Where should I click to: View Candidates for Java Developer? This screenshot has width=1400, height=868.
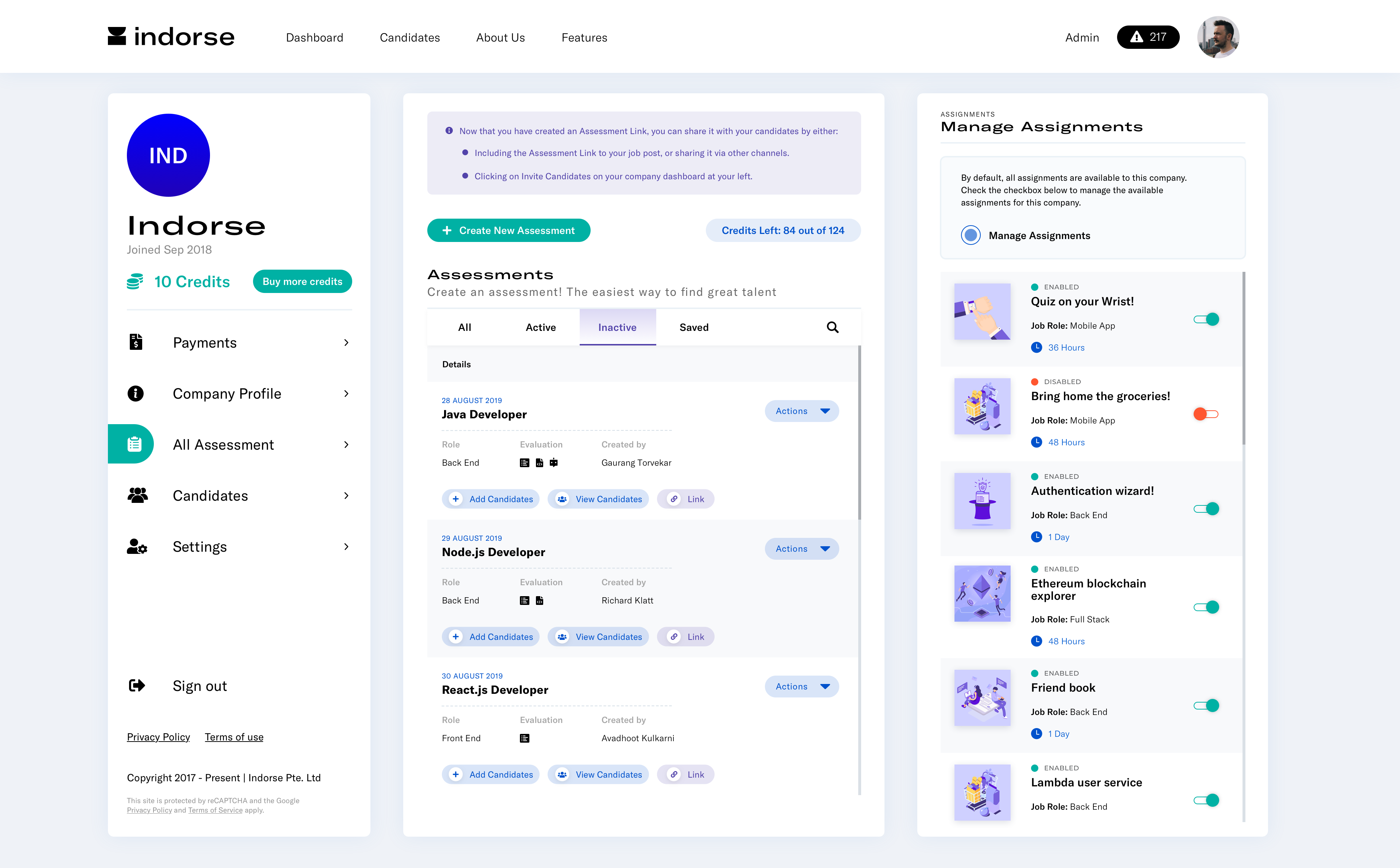click(x=598, y=499)
